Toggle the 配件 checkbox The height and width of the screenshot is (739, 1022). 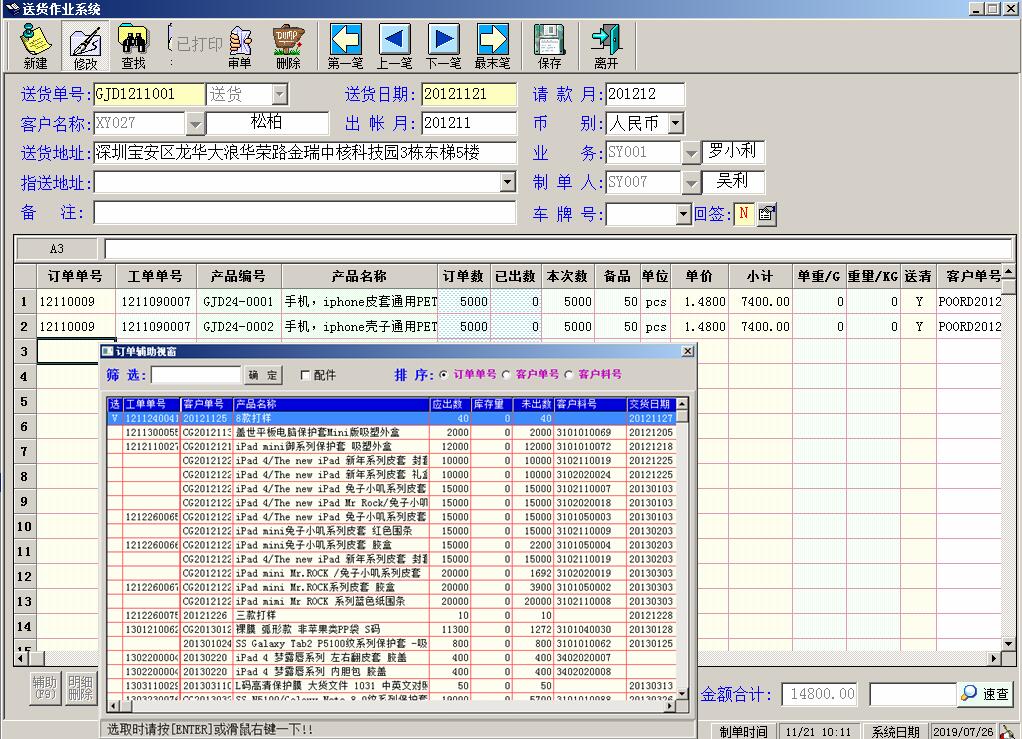click(305, 375)
